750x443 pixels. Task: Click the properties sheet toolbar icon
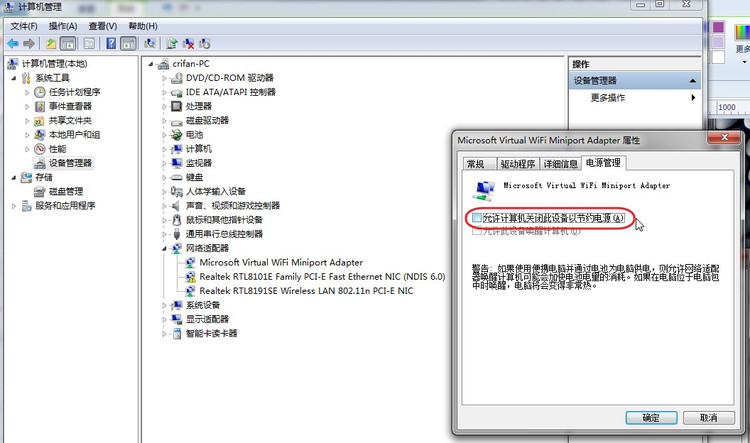tap(89, 44)
